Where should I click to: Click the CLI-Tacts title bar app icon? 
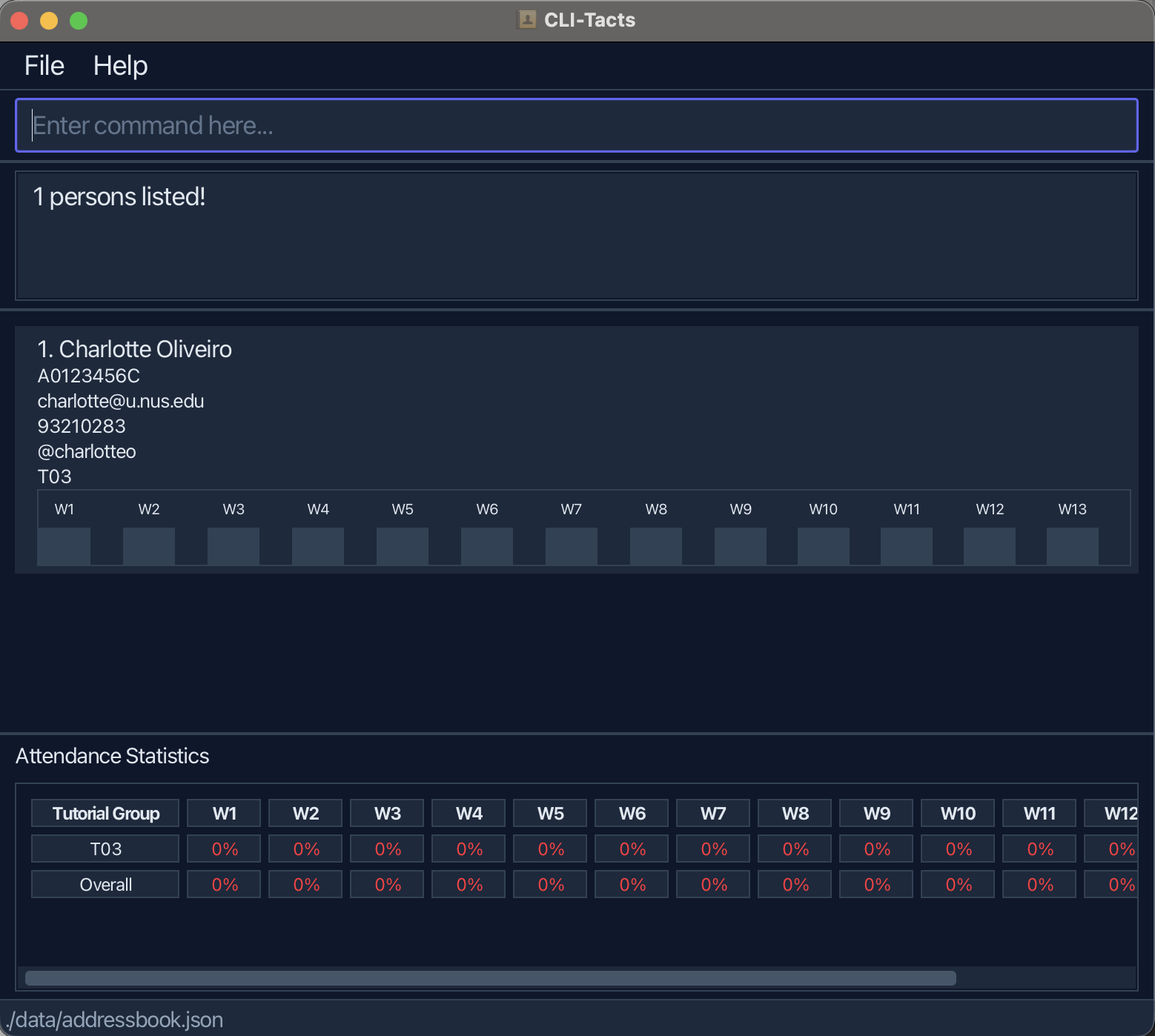(526, 20)
